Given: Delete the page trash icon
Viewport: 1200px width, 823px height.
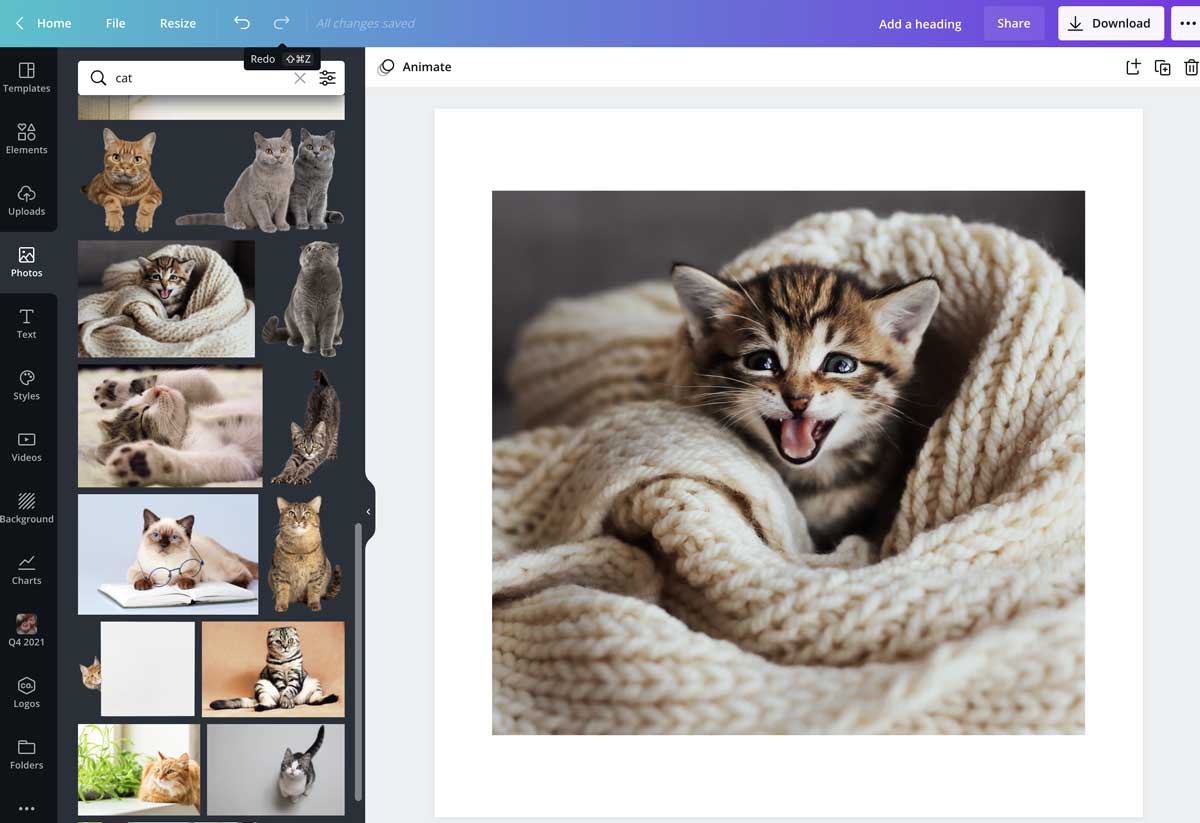Looking at the screenshot, I should coord(1191,67).
